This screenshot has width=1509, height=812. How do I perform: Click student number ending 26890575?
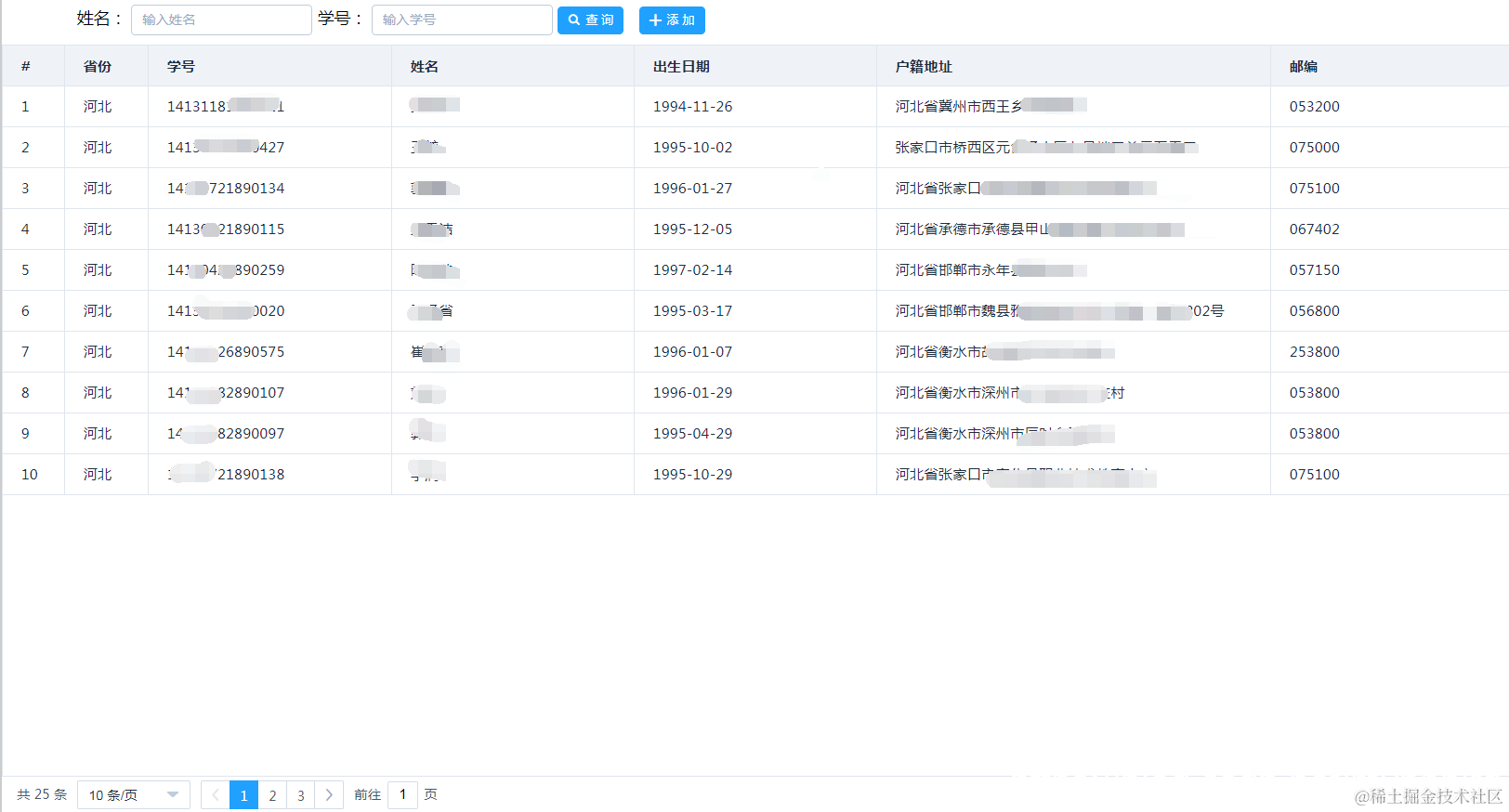pyautogui.click(x=226, y=352)
